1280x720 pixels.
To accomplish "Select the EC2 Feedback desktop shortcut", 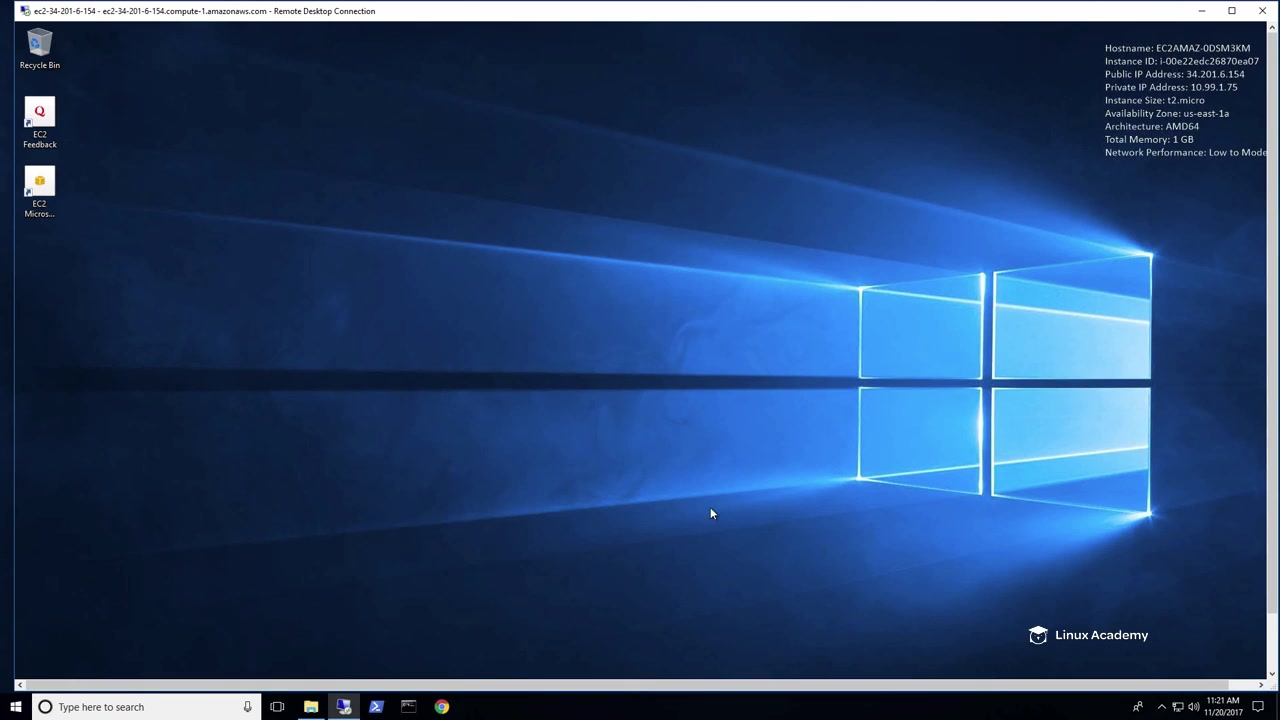I will click(x=39, y=124).
